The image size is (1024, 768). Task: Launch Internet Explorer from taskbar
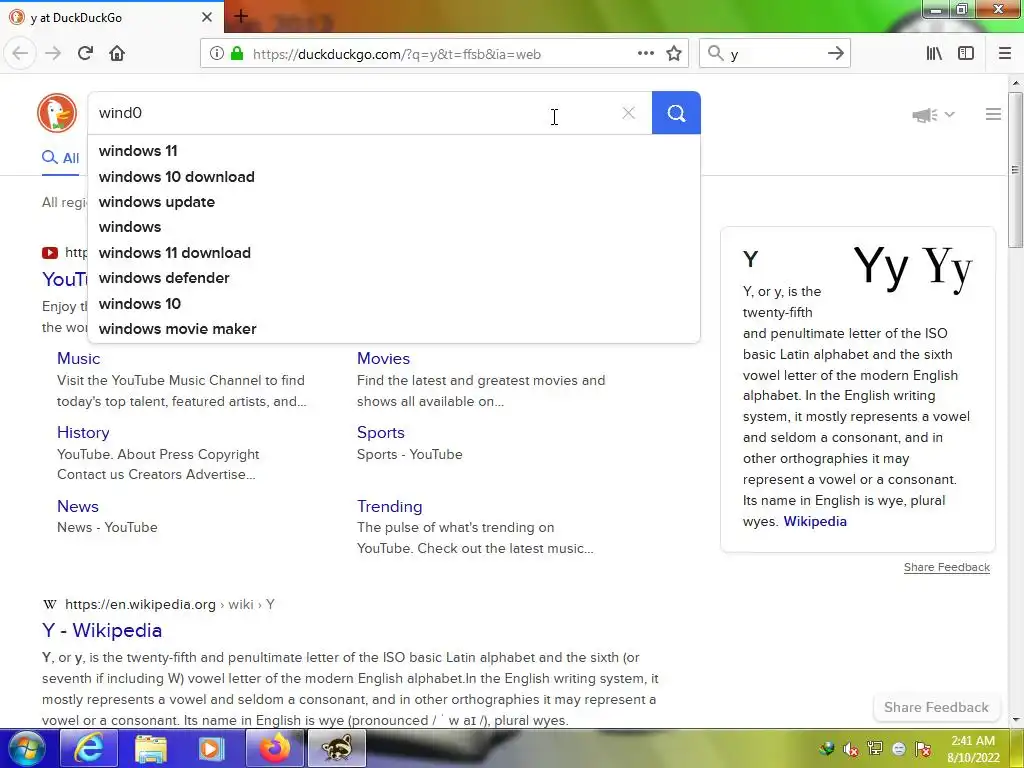point(89,748)
